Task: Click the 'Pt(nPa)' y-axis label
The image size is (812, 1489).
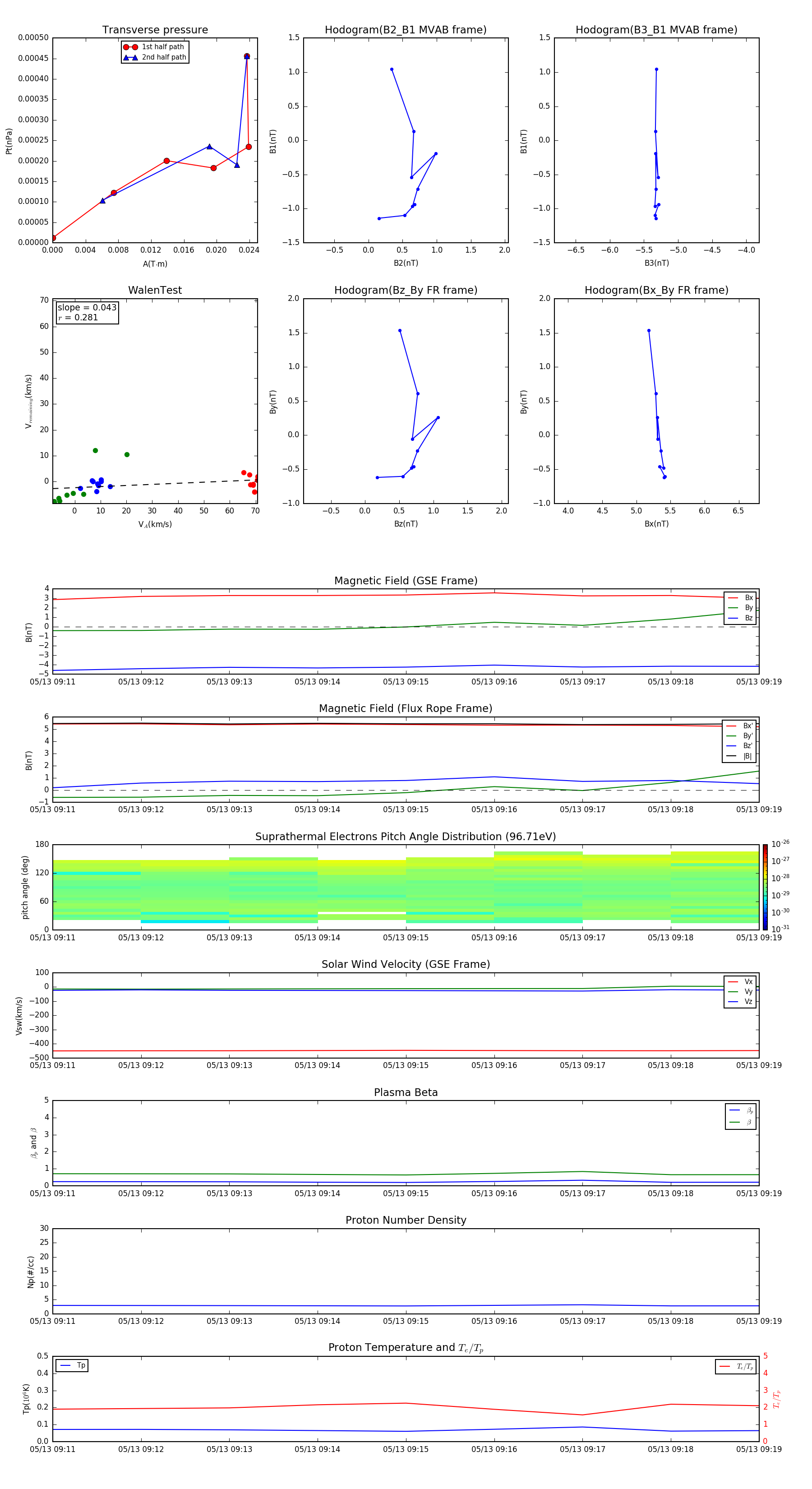Action: tap(9, 140)
